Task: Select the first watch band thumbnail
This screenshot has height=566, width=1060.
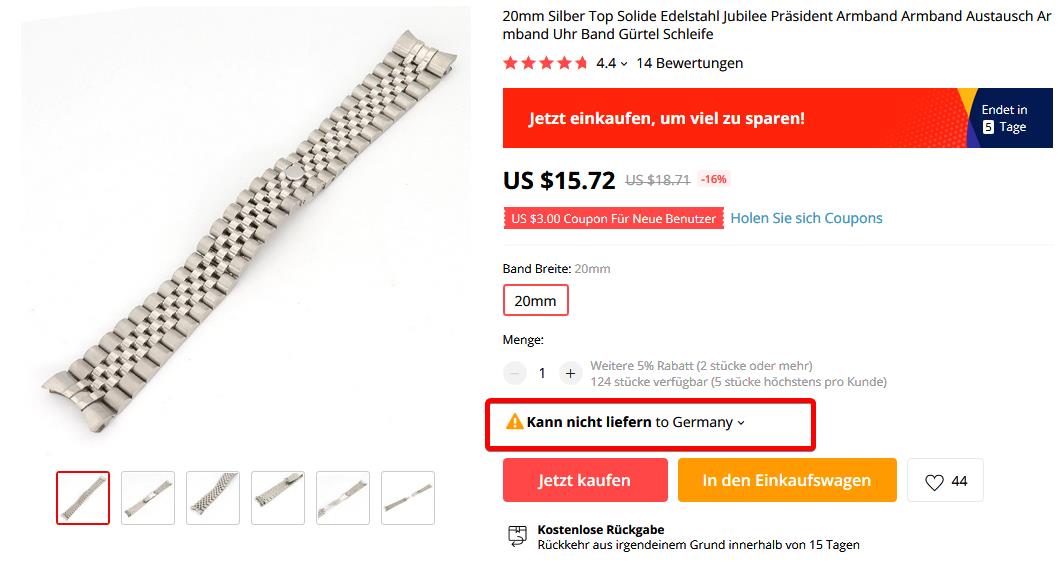Action: [83, 498]
